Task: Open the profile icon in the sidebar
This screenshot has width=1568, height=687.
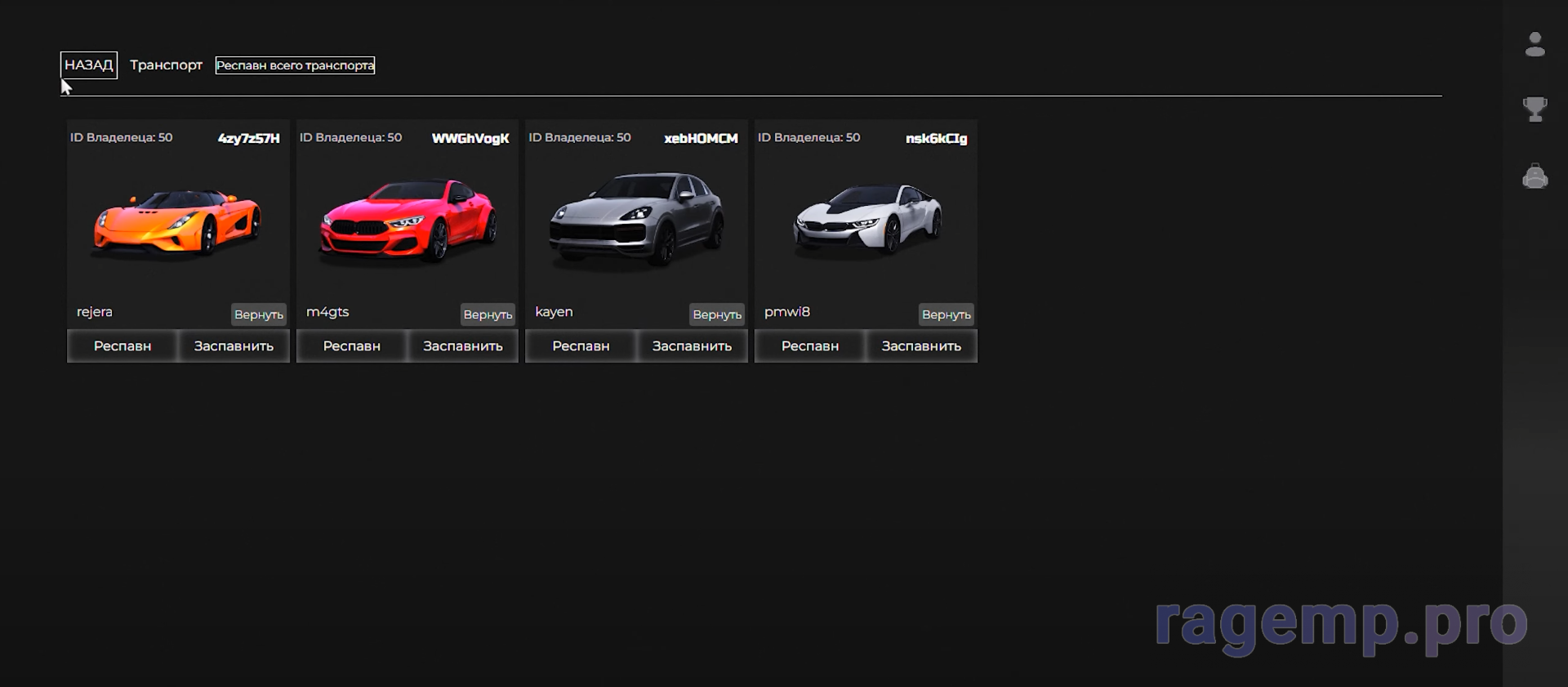Action: 1535,44
